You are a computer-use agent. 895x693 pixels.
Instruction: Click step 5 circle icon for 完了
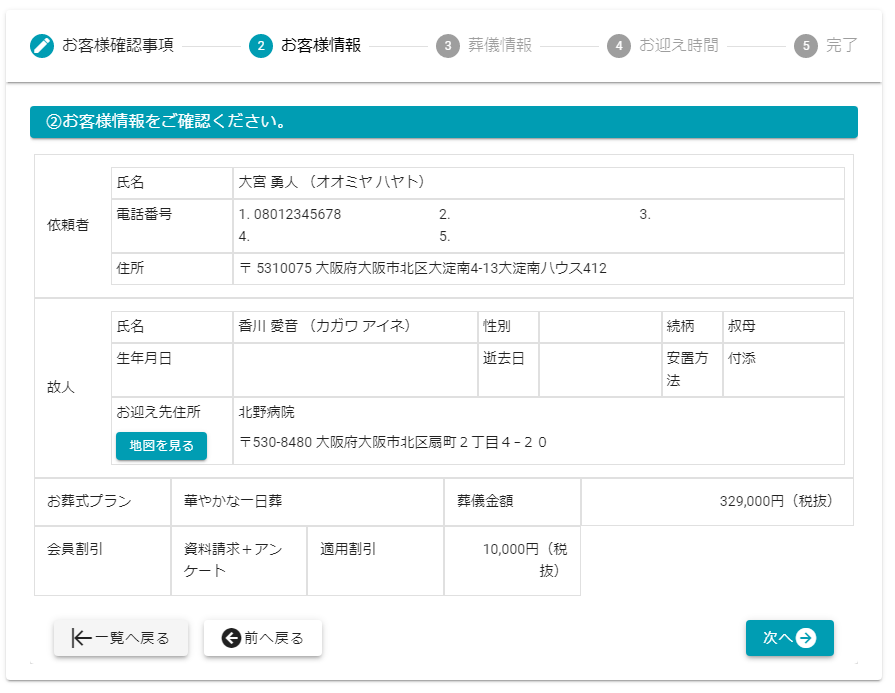pos(806,46)
